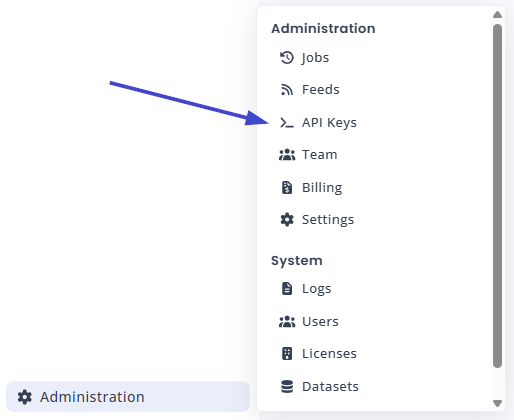
Task: Select Feeds from Administration menu
Action: [x=321, y=90]
